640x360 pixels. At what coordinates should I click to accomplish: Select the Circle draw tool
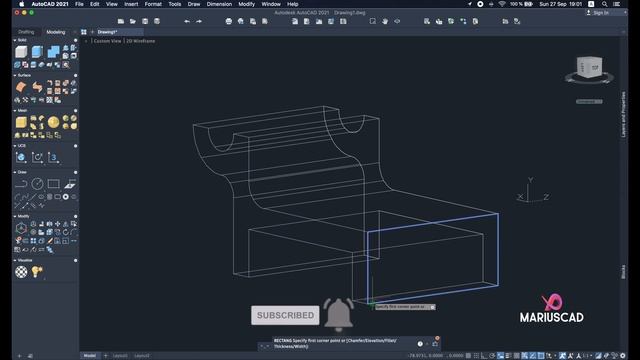click(x=37, y=184)
